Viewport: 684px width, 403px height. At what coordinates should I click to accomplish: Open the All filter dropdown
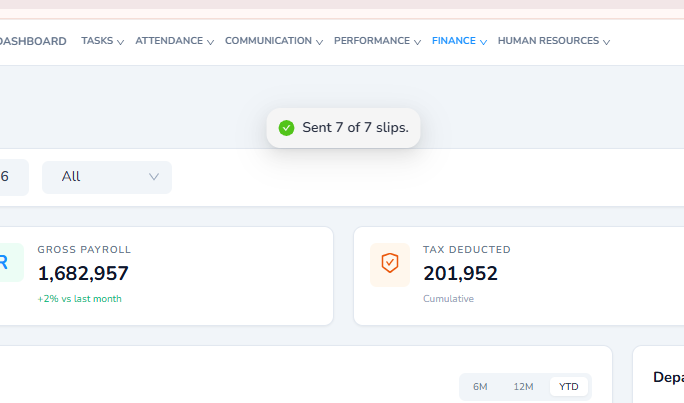[x=107, y=177]
